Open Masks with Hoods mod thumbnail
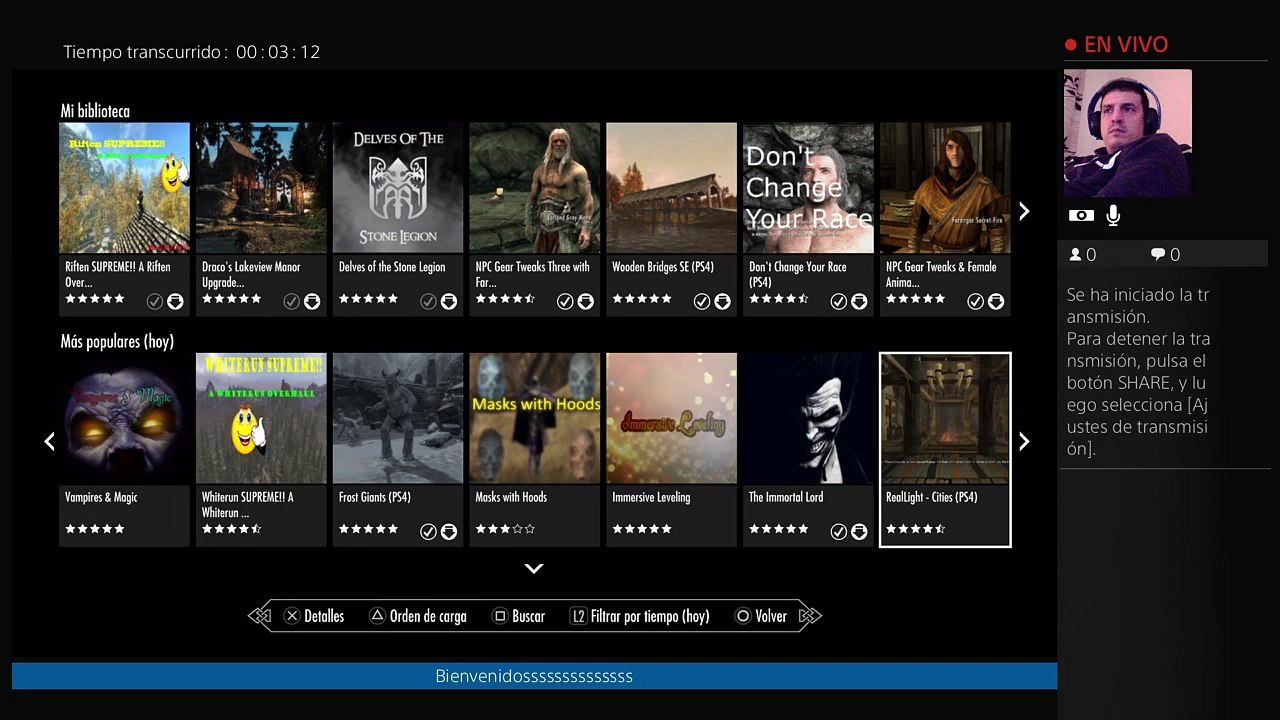Screen dimensions: 1280x720 [x=535, y=418]
